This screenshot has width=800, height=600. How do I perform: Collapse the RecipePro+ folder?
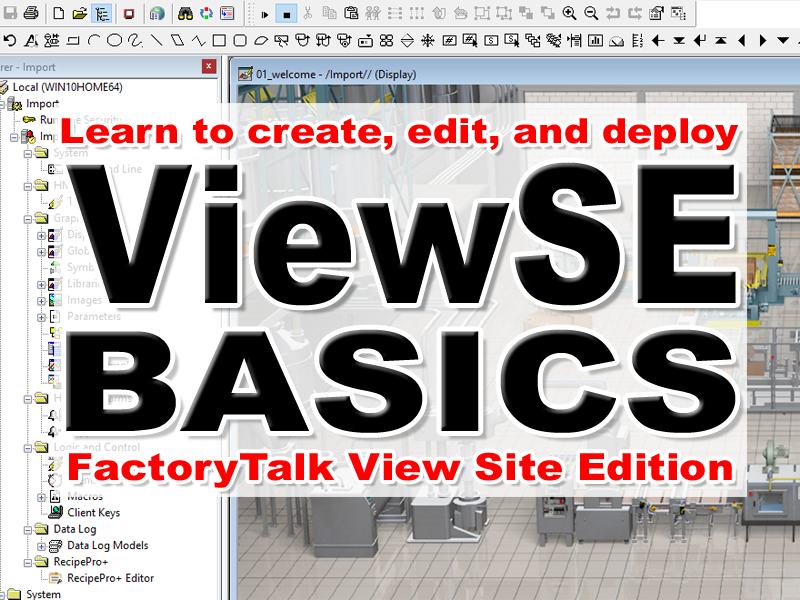pyautogui.click(x=28, y=563)
